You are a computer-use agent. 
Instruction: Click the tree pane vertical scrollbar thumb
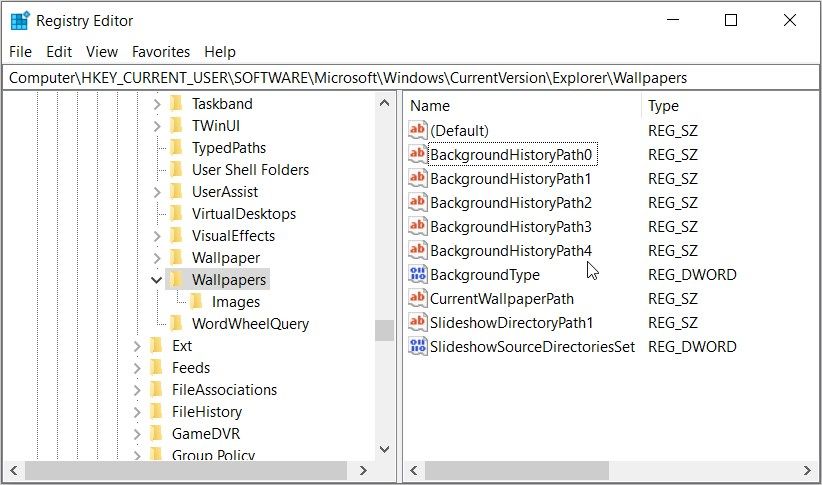click(x=384, y=330)
